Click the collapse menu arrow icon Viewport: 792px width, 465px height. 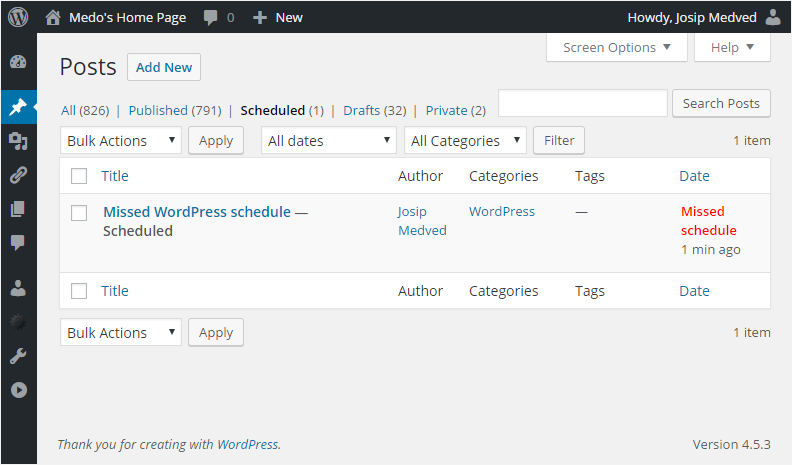click(18, 390)
